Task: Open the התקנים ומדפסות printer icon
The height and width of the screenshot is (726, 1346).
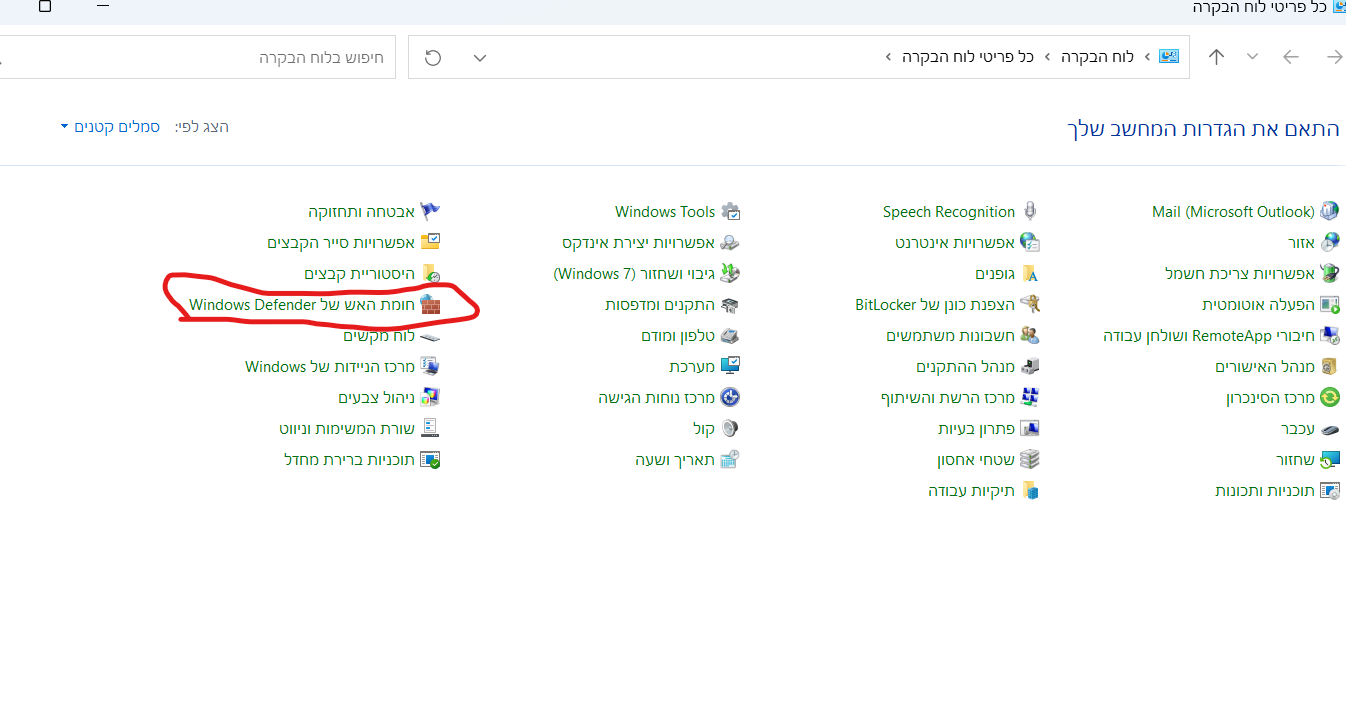Action: coord(730,304)
